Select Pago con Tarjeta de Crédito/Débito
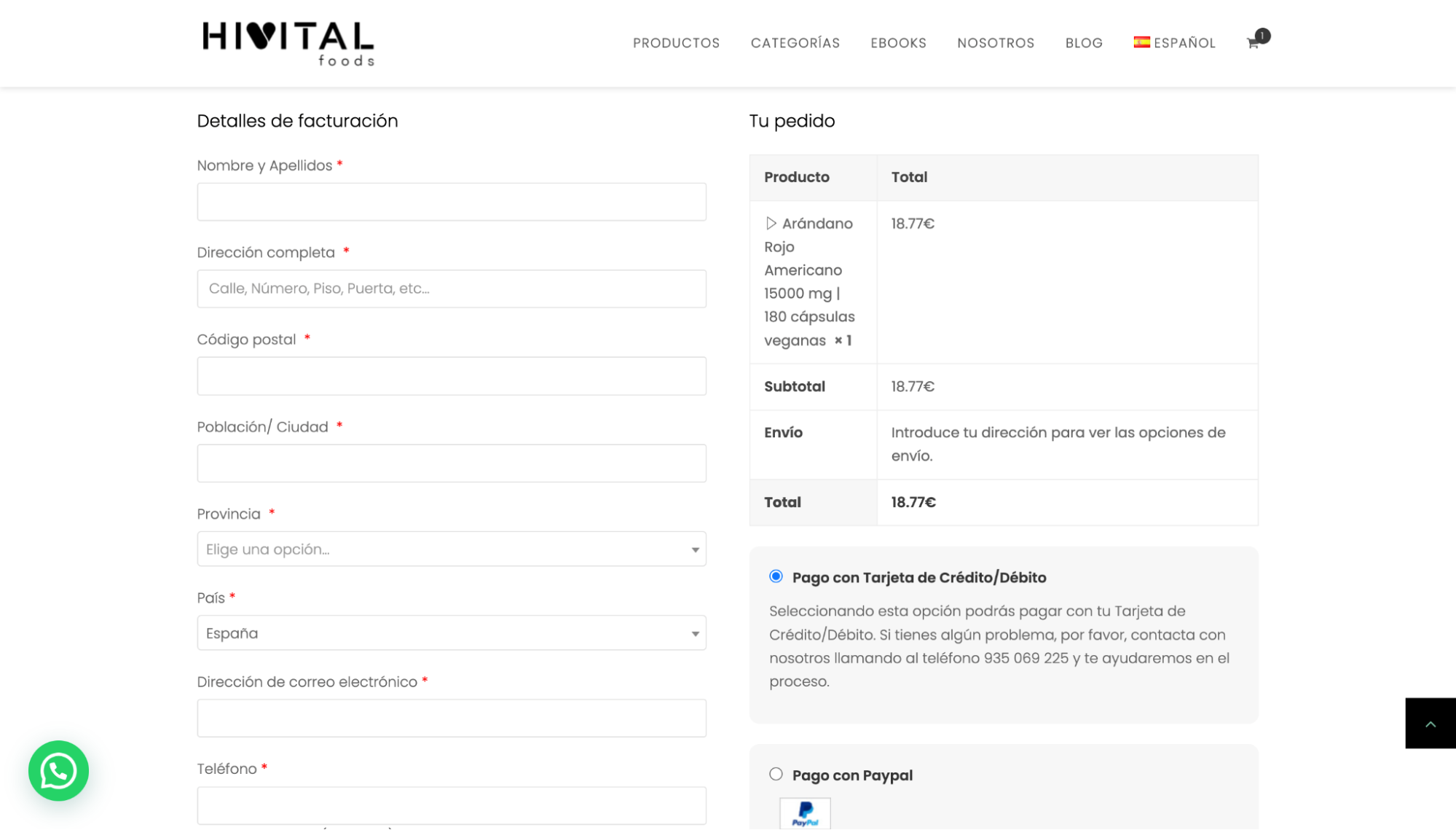Screen dimensions: 1456x830 [776, 576]
